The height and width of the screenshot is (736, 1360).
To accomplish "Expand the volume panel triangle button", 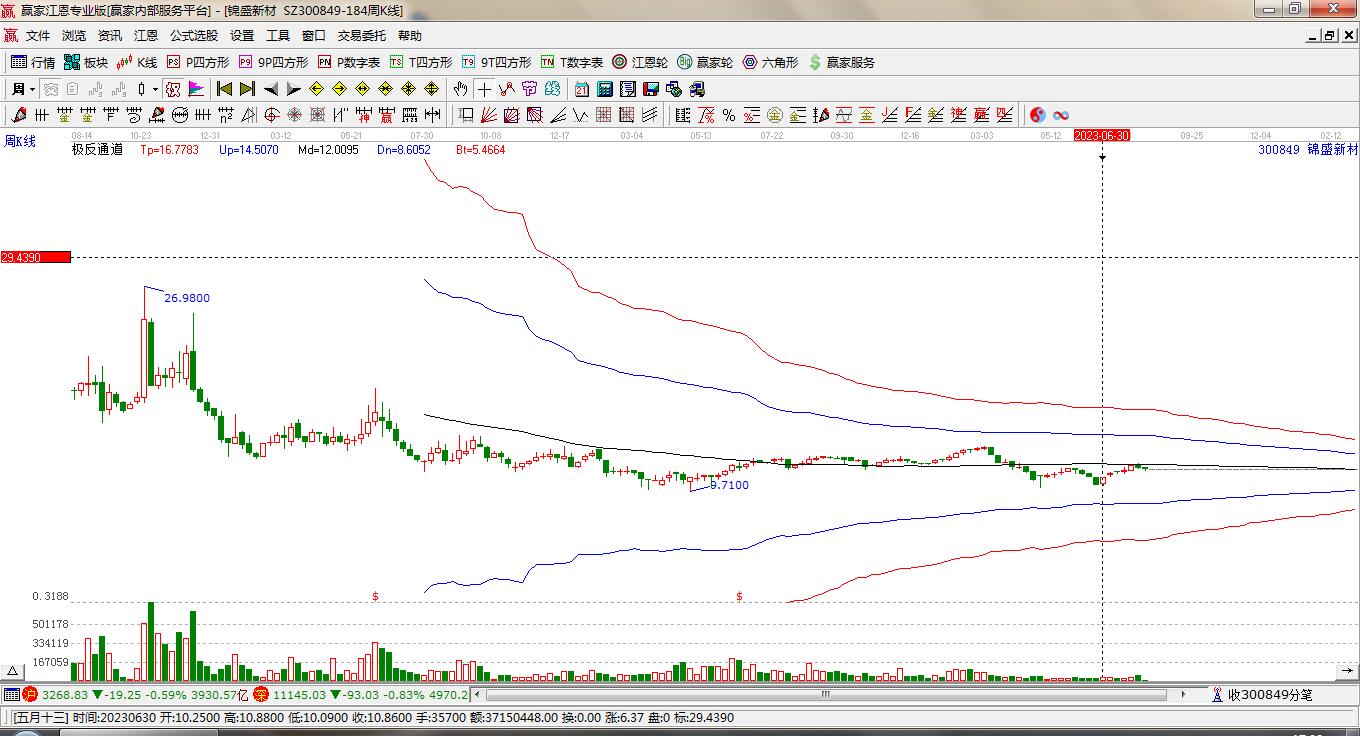I will pyautogui.click(x=13, y=671).
